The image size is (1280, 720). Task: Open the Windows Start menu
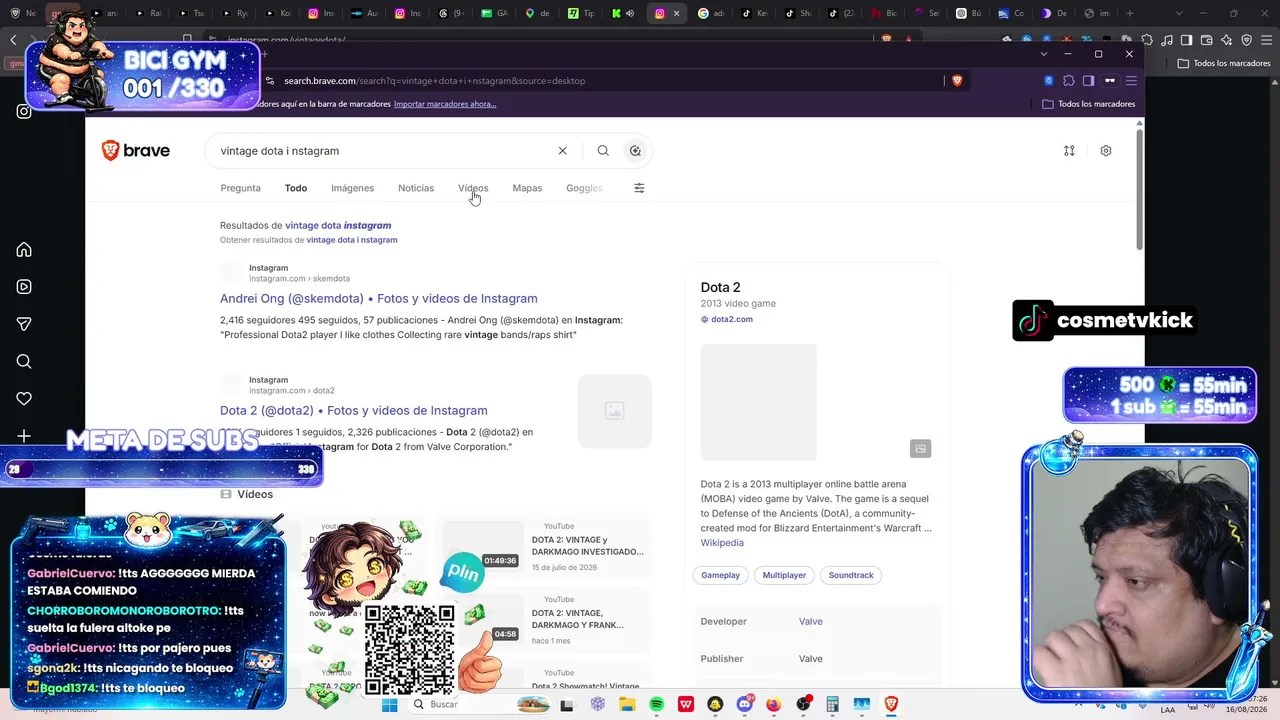click(390, 705)
